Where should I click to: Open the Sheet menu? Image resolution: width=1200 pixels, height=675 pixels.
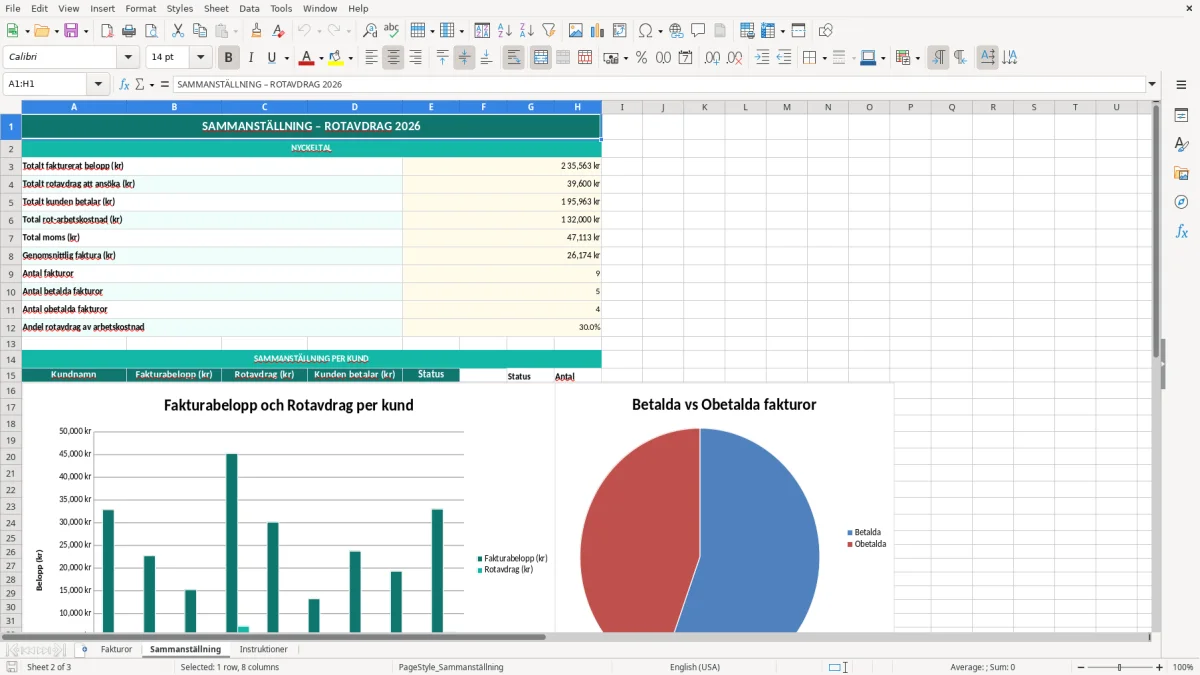pos(216,8)
